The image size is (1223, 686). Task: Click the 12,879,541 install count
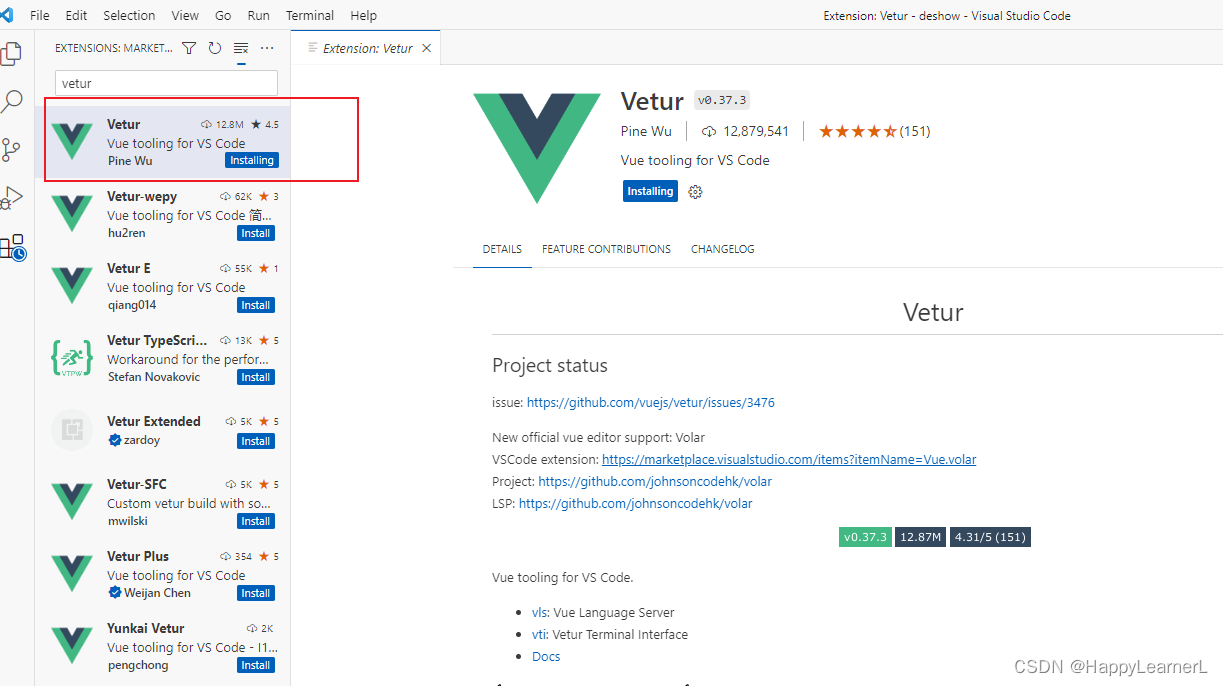pyautogui.click(x=755, y=131)
